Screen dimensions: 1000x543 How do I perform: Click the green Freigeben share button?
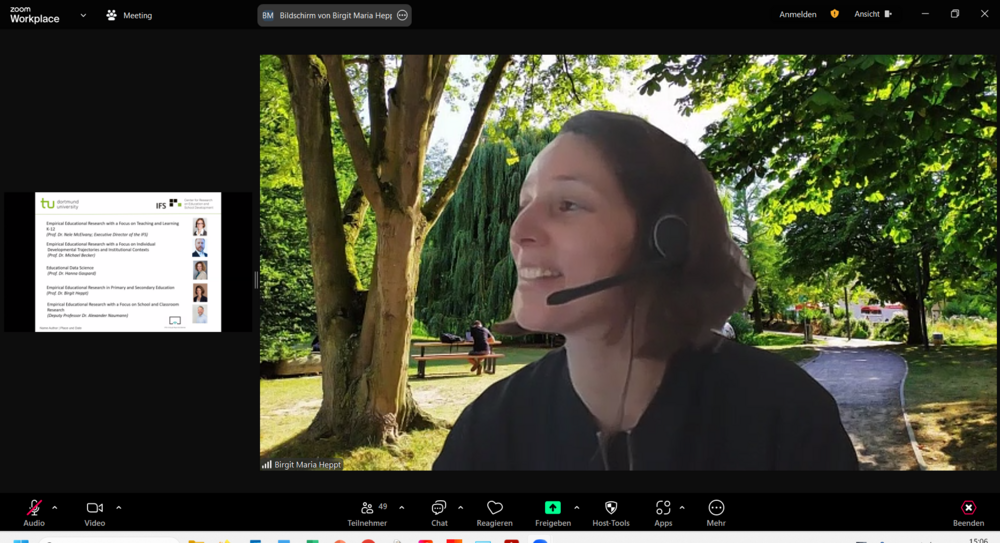tap(552, 508)
